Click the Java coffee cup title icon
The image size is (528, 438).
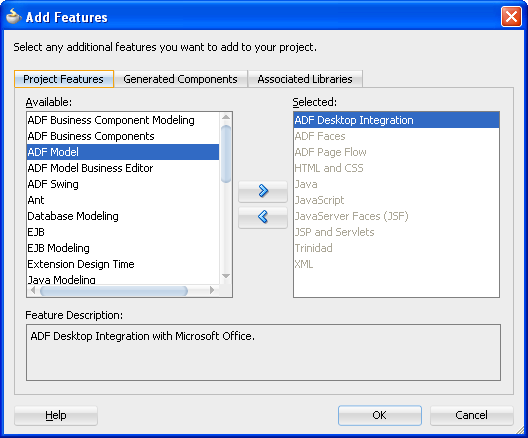pos(14,16)
